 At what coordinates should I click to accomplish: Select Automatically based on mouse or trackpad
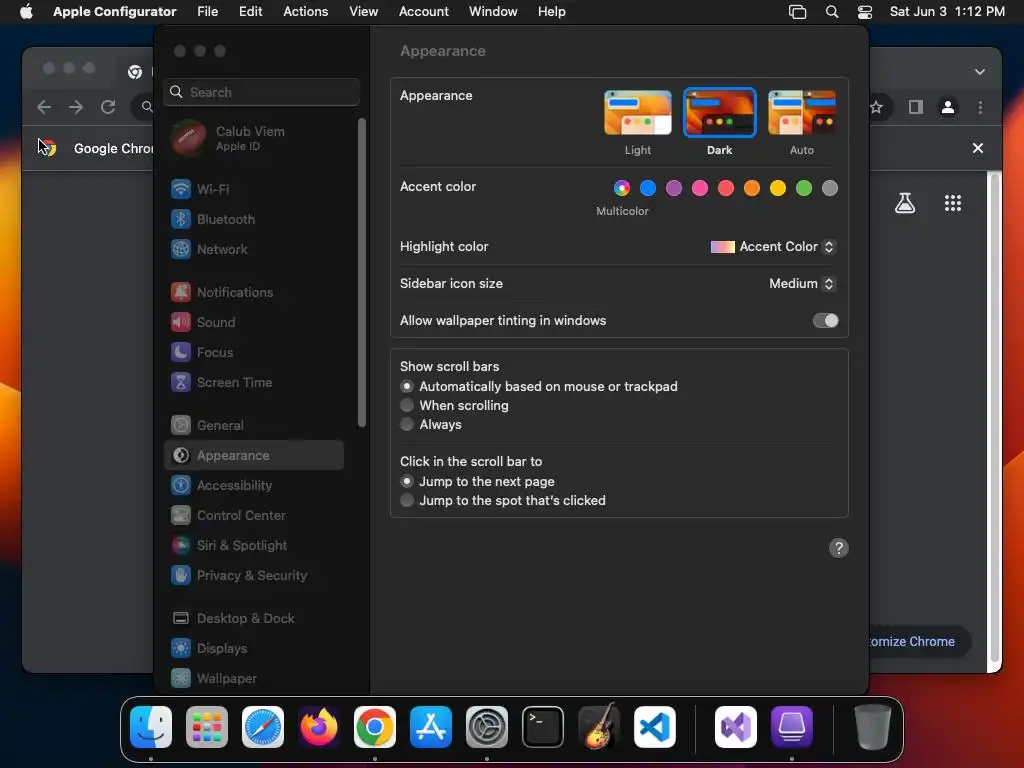(x=539, y=387)
